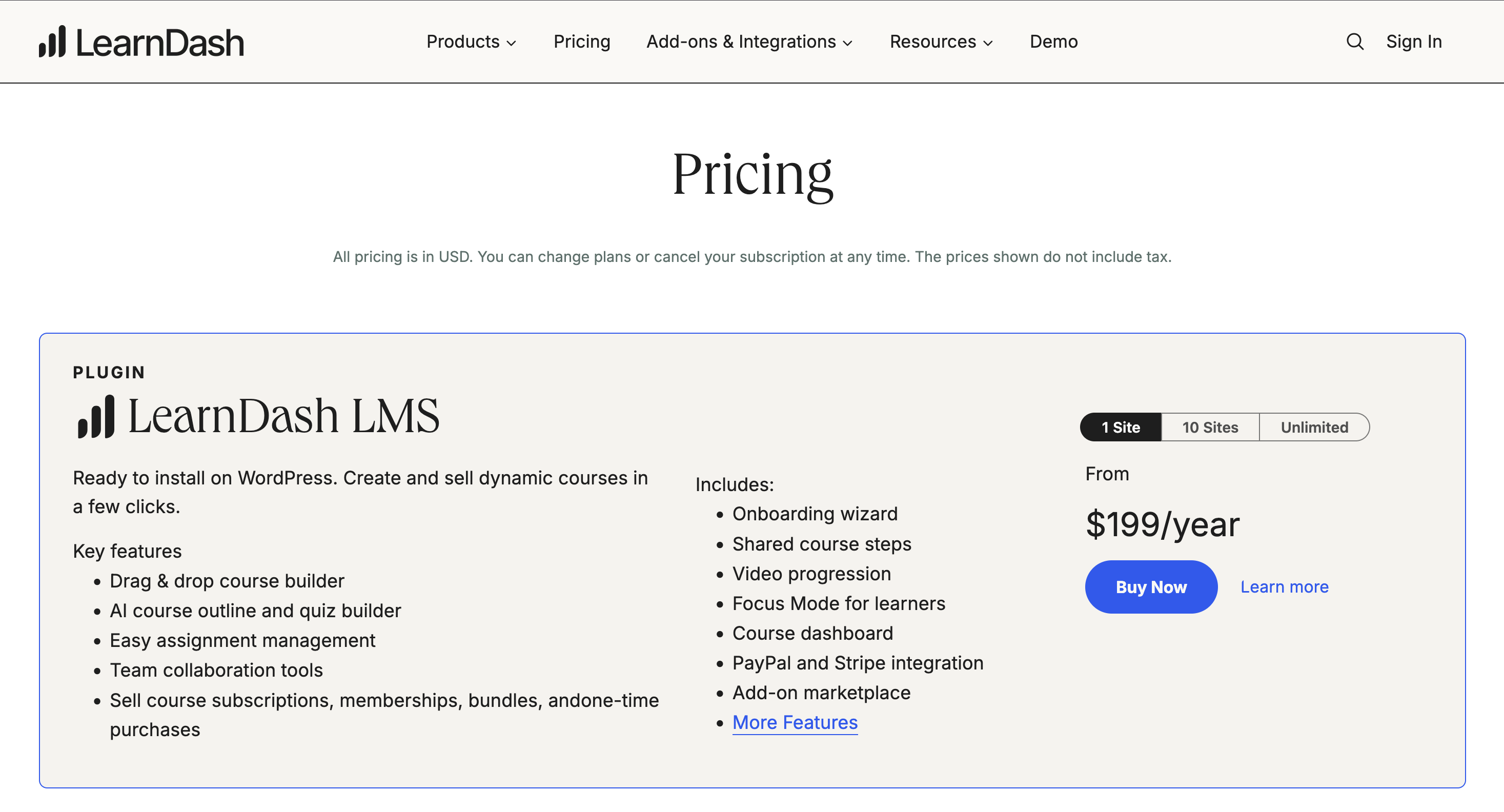Select the PLUGIN label in the card
The height and width of the screenshot is (812, 1504).
(109, 373)
